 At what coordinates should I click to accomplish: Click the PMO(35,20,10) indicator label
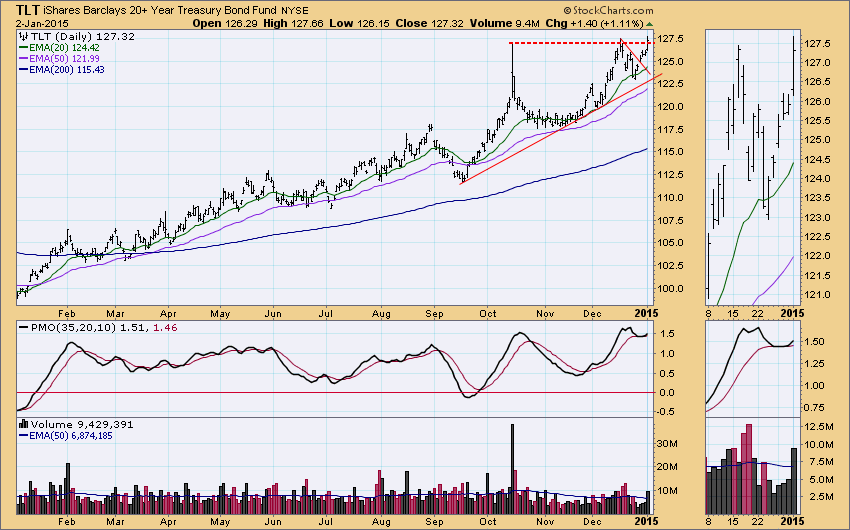click(73, 328)
